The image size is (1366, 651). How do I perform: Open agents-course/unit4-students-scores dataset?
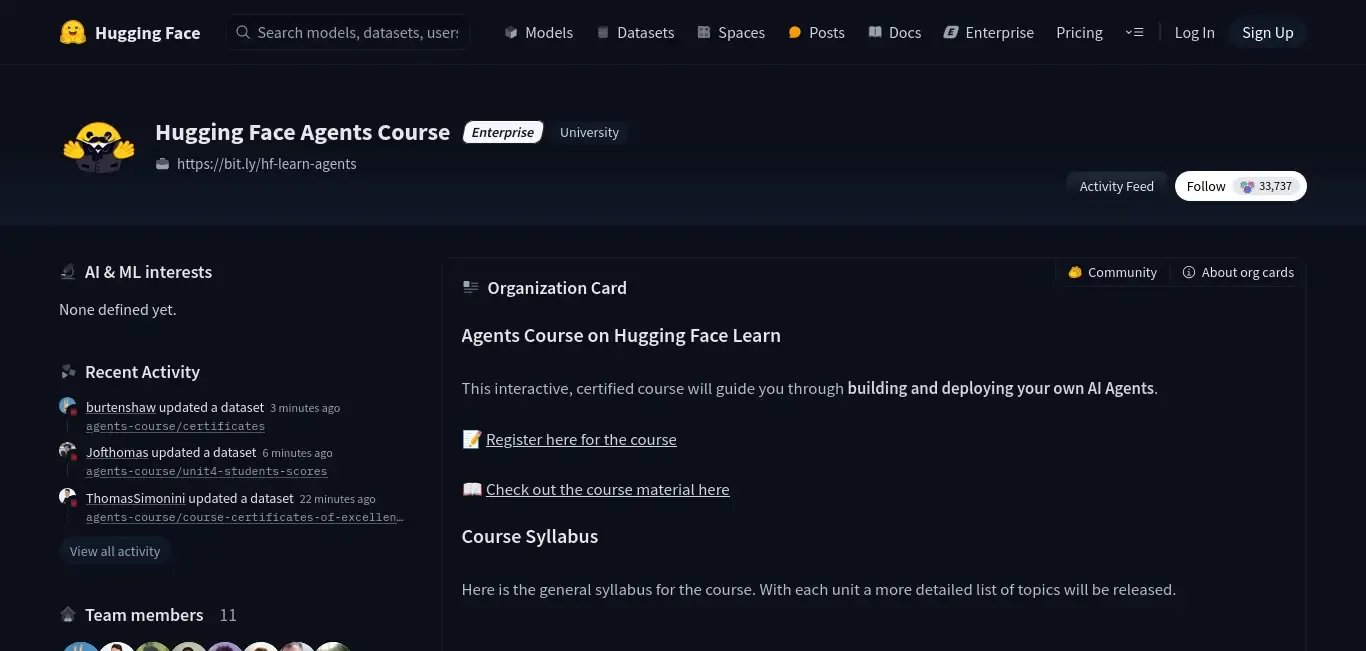pos(206,471)
